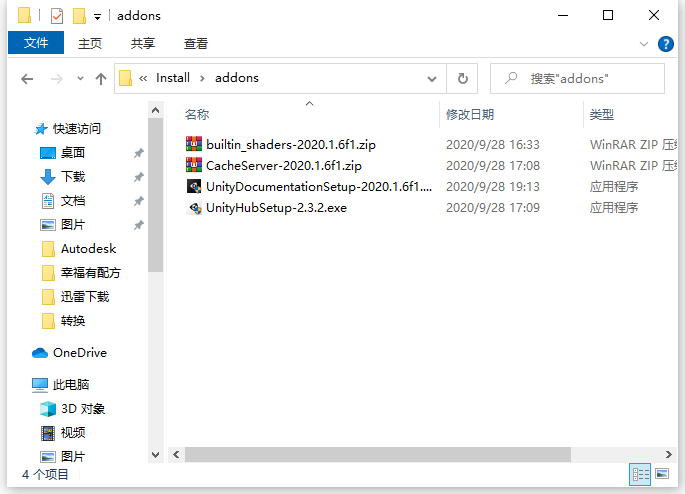
Task: Click navigation pane scroll up arrow
Action: pyautogui.click(x=155, y=110)
